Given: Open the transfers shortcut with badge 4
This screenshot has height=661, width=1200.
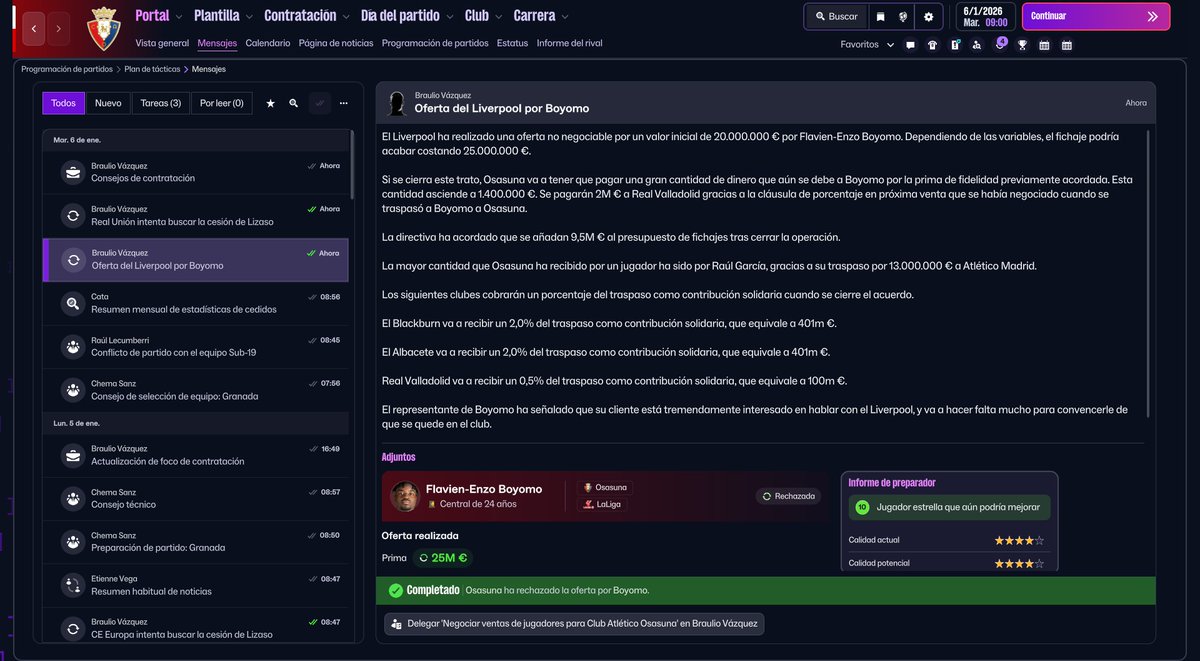Looking at the screenshot, I should pyautogui.click(x=999, y=44).
